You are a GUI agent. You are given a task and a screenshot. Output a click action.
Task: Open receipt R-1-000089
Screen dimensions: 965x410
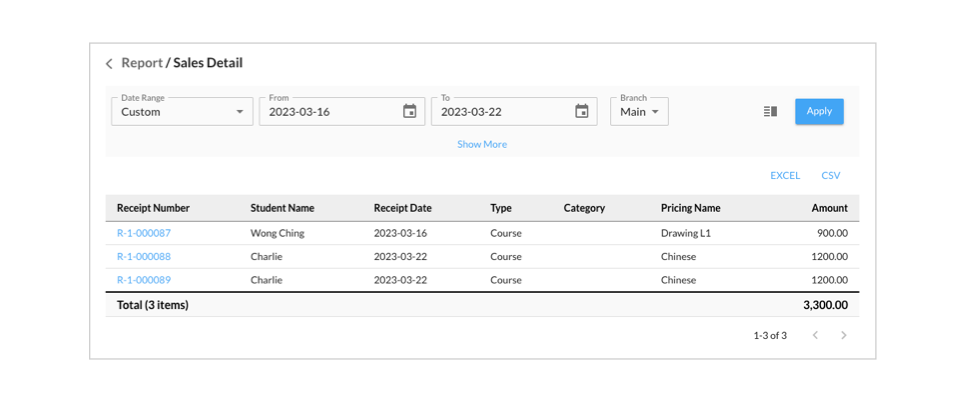coord(144,280)
